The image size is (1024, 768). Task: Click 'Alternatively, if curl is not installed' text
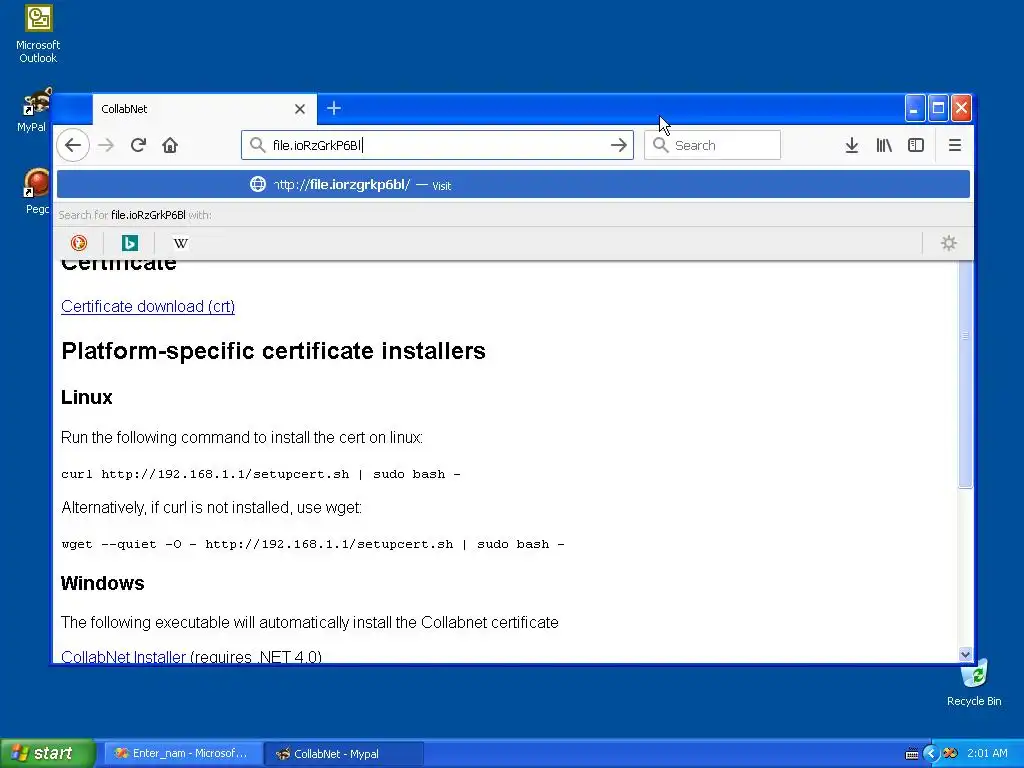point(211,507)
